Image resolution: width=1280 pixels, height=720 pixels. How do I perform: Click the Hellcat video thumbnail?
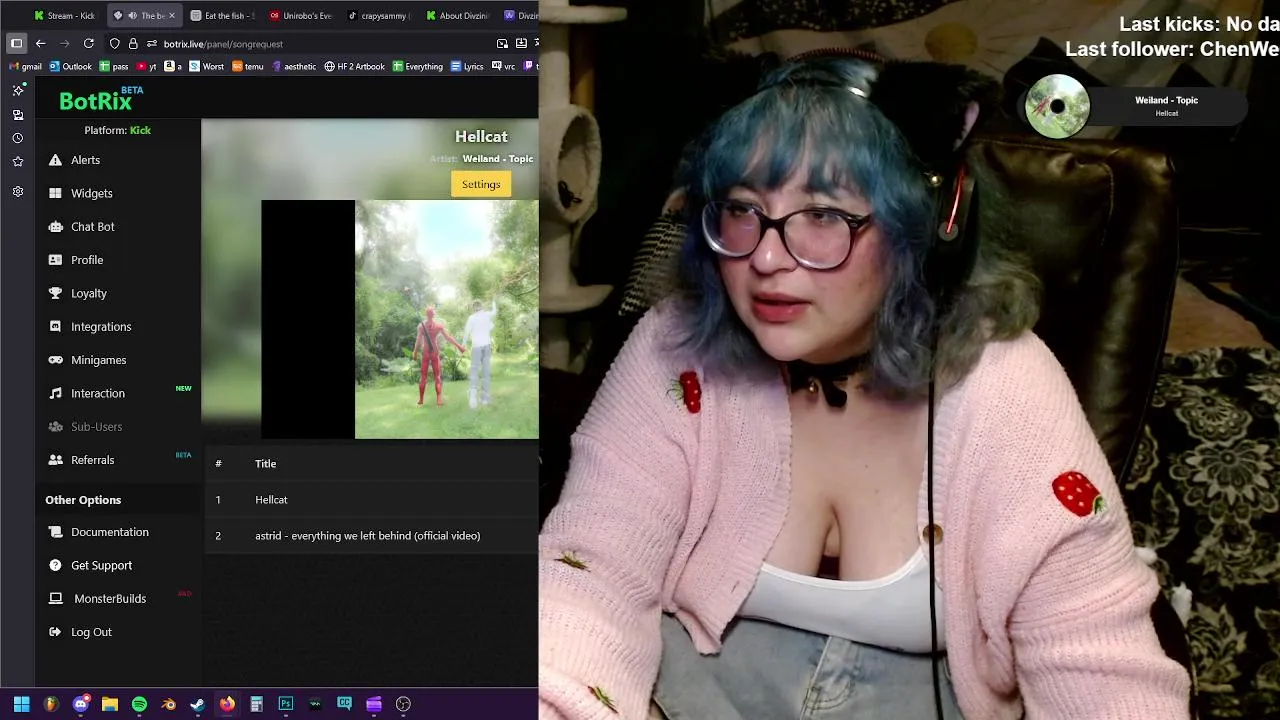click(x=400, y=320)
